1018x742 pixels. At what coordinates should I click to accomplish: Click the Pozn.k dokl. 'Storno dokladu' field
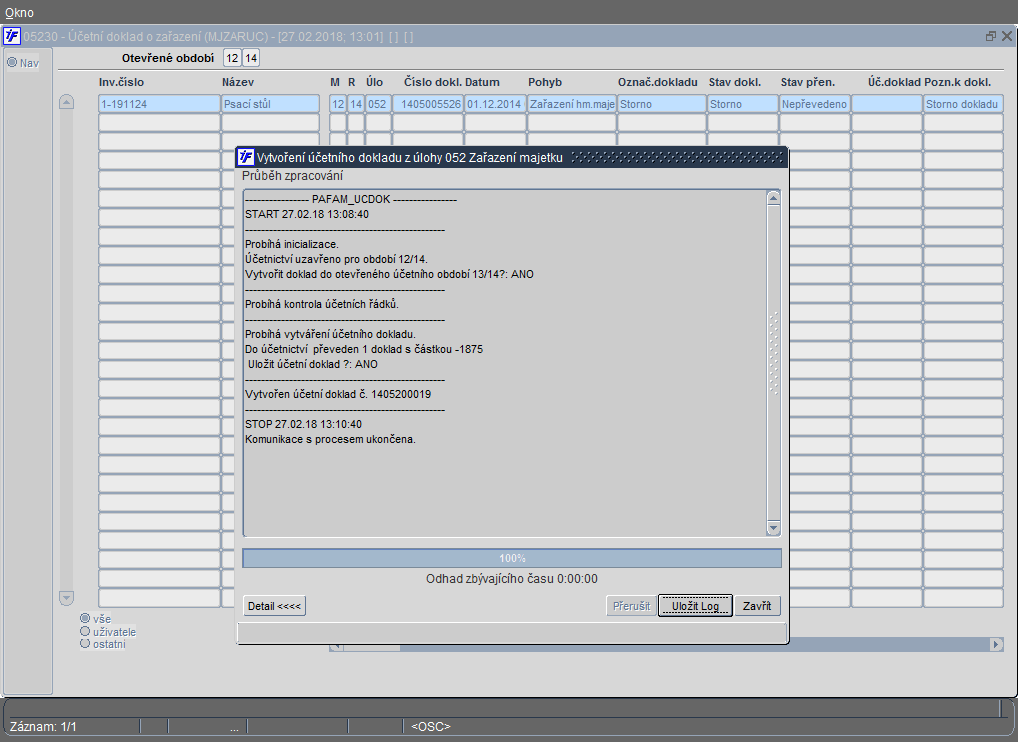click(963, 104)
